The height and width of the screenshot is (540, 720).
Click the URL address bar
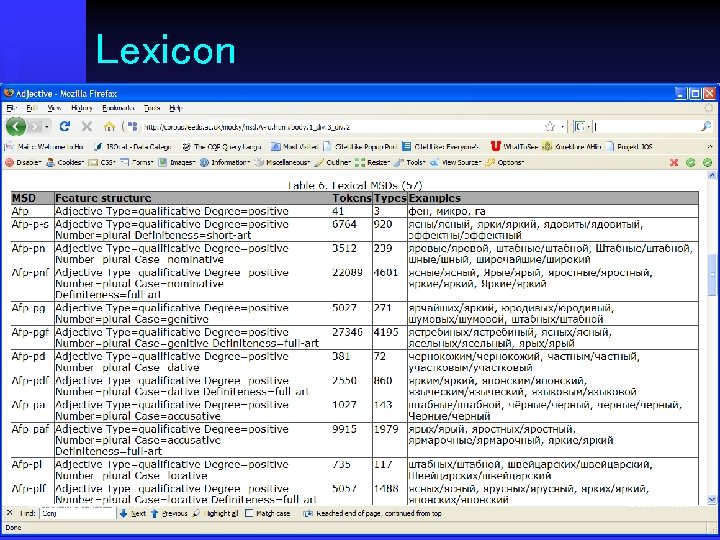340,127
